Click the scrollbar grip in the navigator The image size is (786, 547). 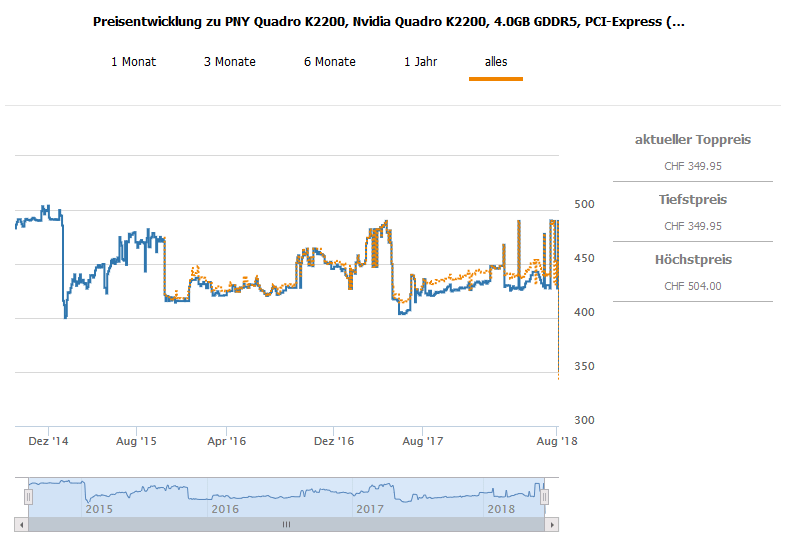[286, 524]
